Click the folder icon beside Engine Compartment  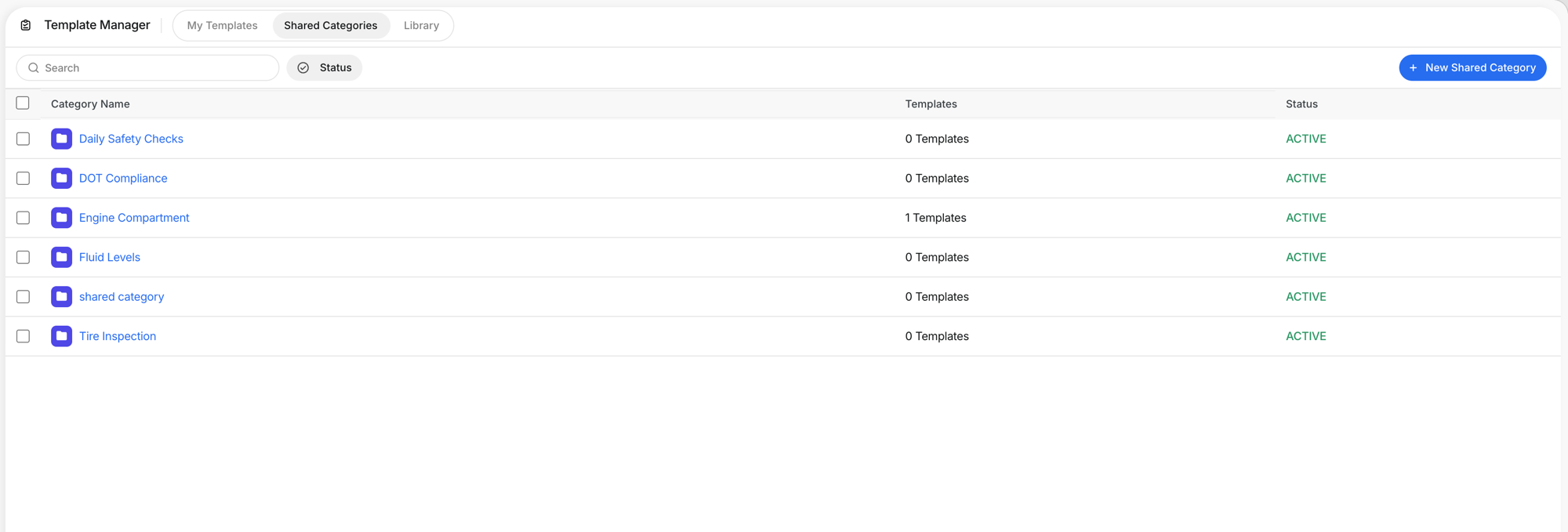61,218
